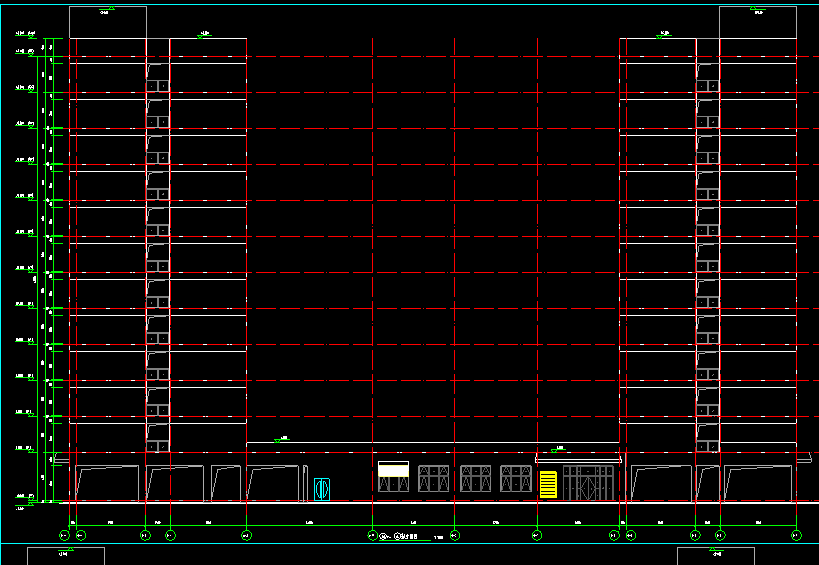Select the rightmost grid axis bubble at bottom

pyautogui.click(x=797, y=536)
